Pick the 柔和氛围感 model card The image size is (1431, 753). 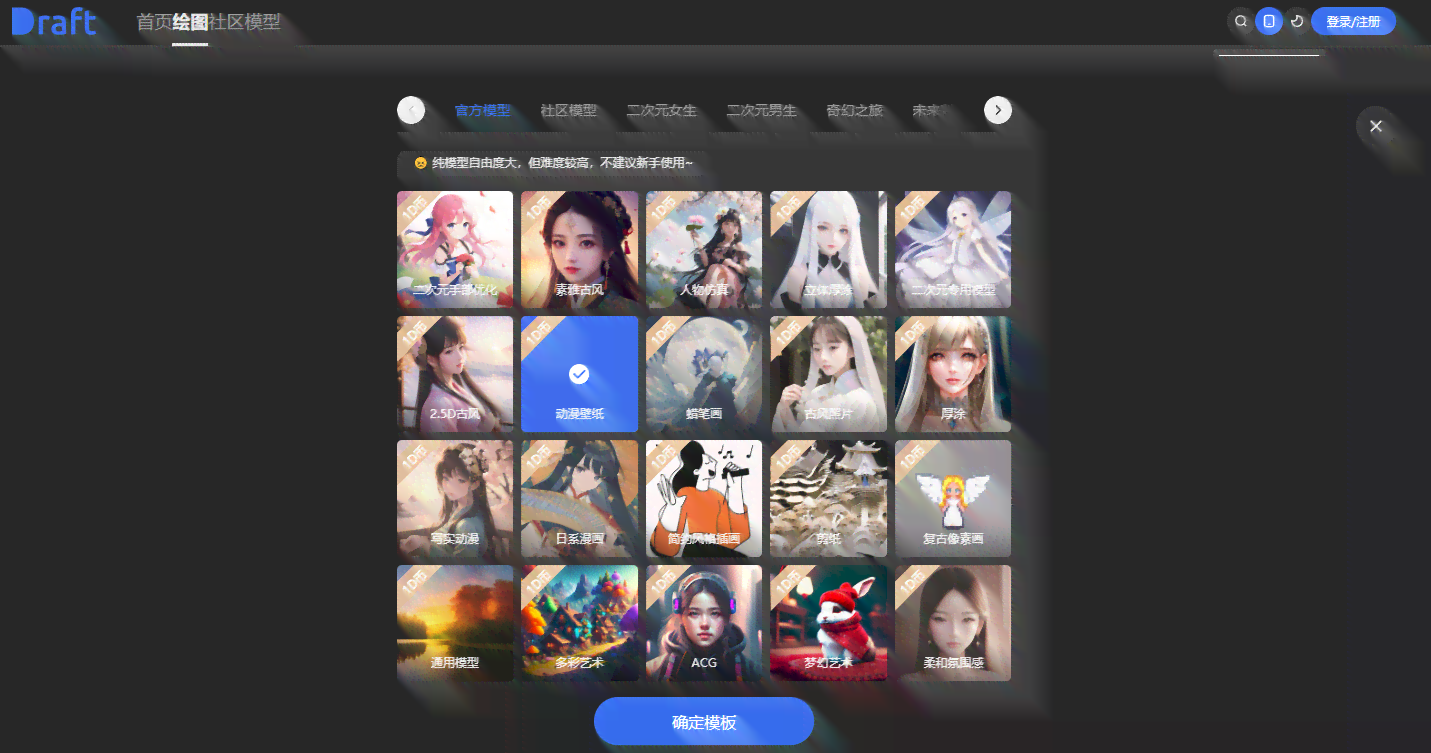tap(953, 623)
